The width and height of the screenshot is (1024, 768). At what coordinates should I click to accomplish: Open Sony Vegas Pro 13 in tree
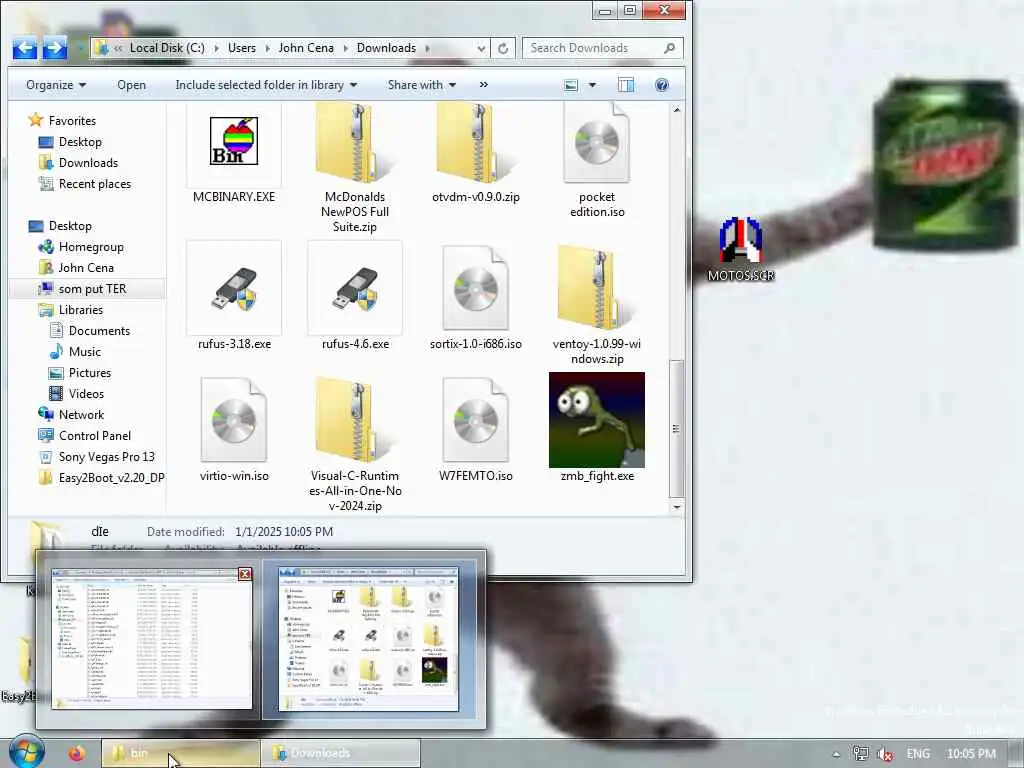[106, 456]
